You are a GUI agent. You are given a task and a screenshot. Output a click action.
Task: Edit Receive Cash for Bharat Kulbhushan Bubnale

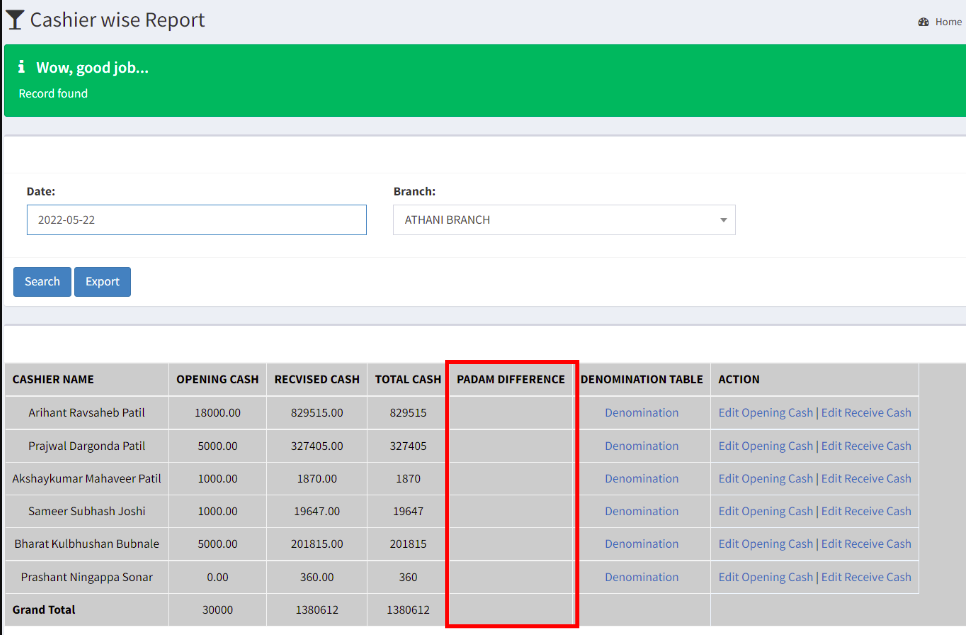tap(866, 544)
